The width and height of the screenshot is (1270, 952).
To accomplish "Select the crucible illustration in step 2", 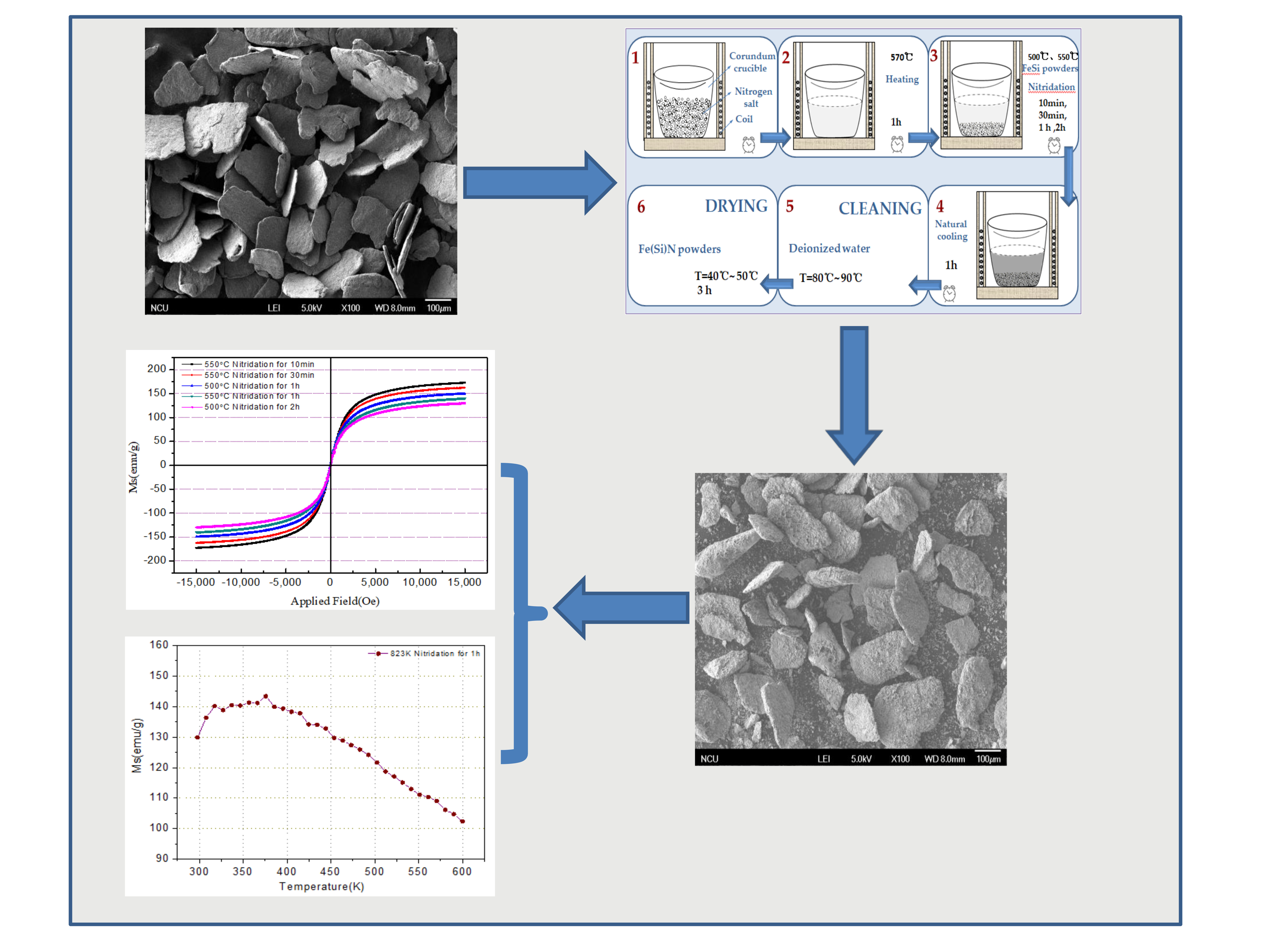I will point(834,96).
